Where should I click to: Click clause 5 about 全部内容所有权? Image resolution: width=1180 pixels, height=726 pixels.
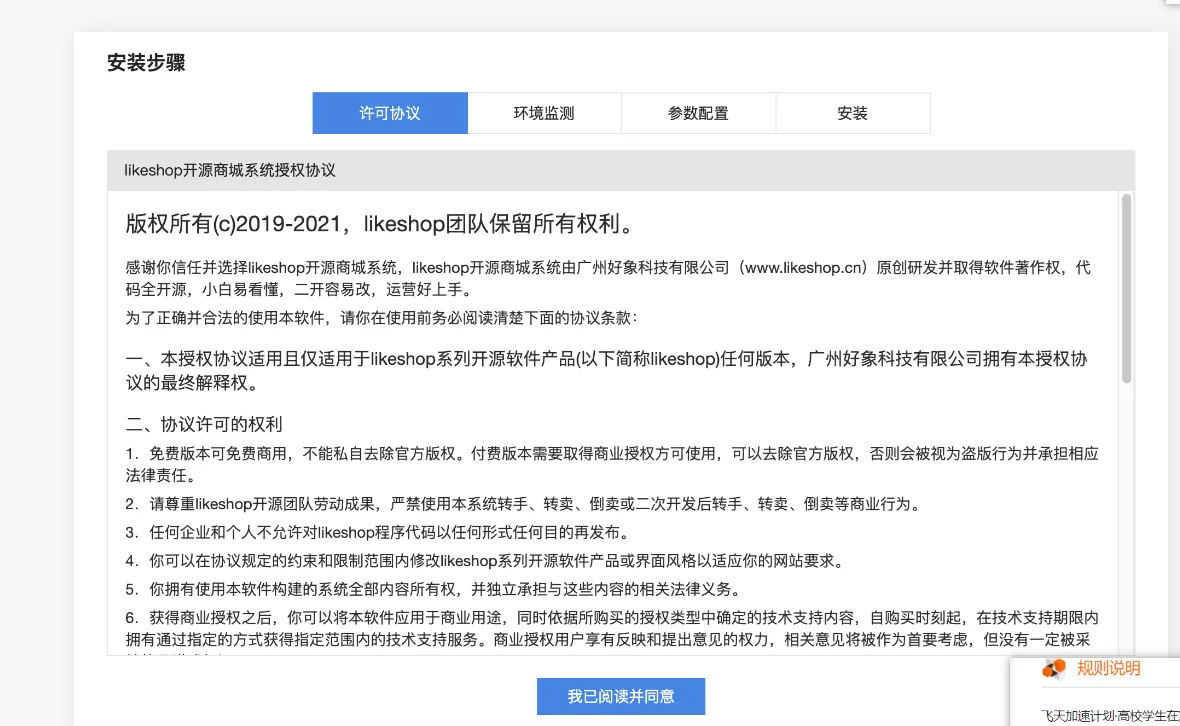click(435, 589)
